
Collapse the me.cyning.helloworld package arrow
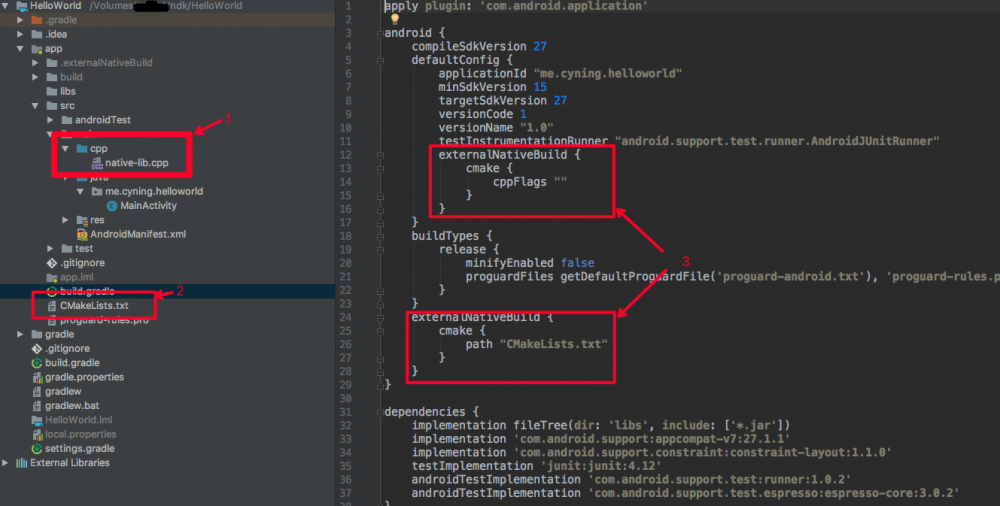(80, 191)
